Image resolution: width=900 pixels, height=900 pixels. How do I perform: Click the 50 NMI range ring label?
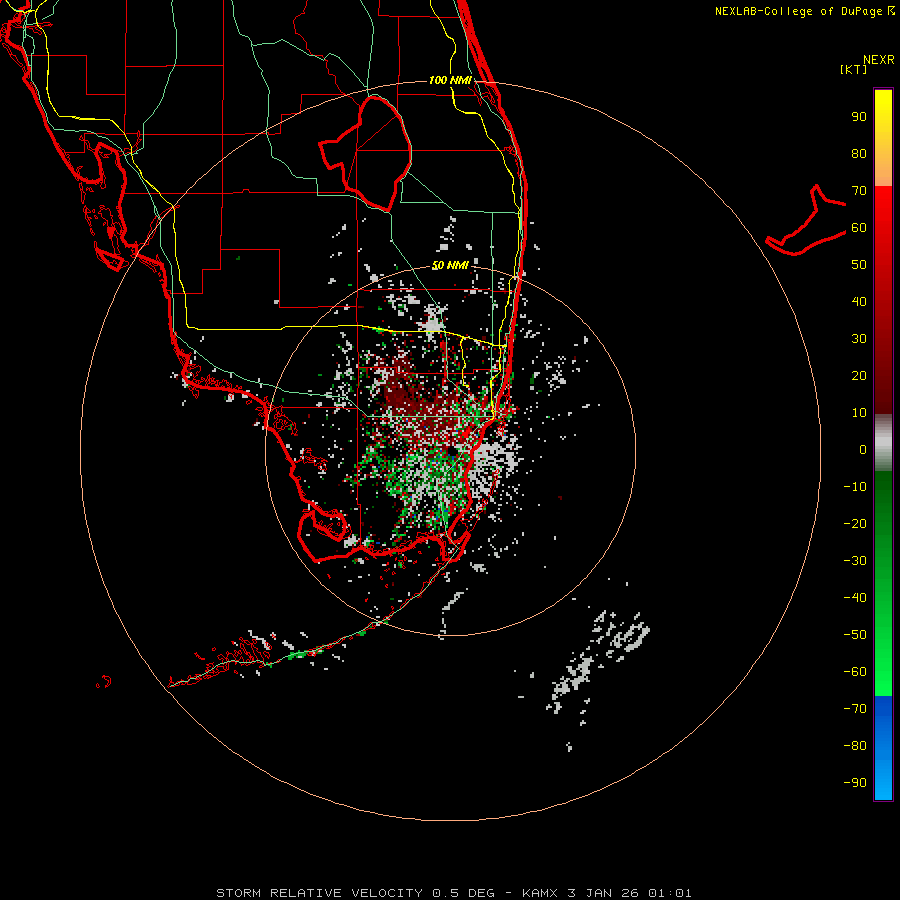point(450,265)
